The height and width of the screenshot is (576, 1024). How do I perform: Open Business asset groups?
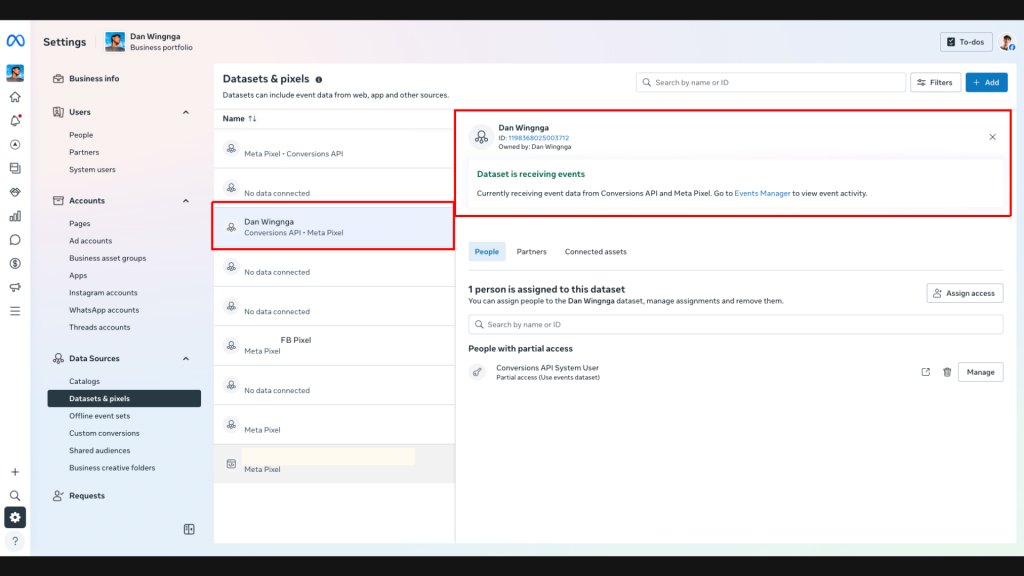click(x=108, y=258)
